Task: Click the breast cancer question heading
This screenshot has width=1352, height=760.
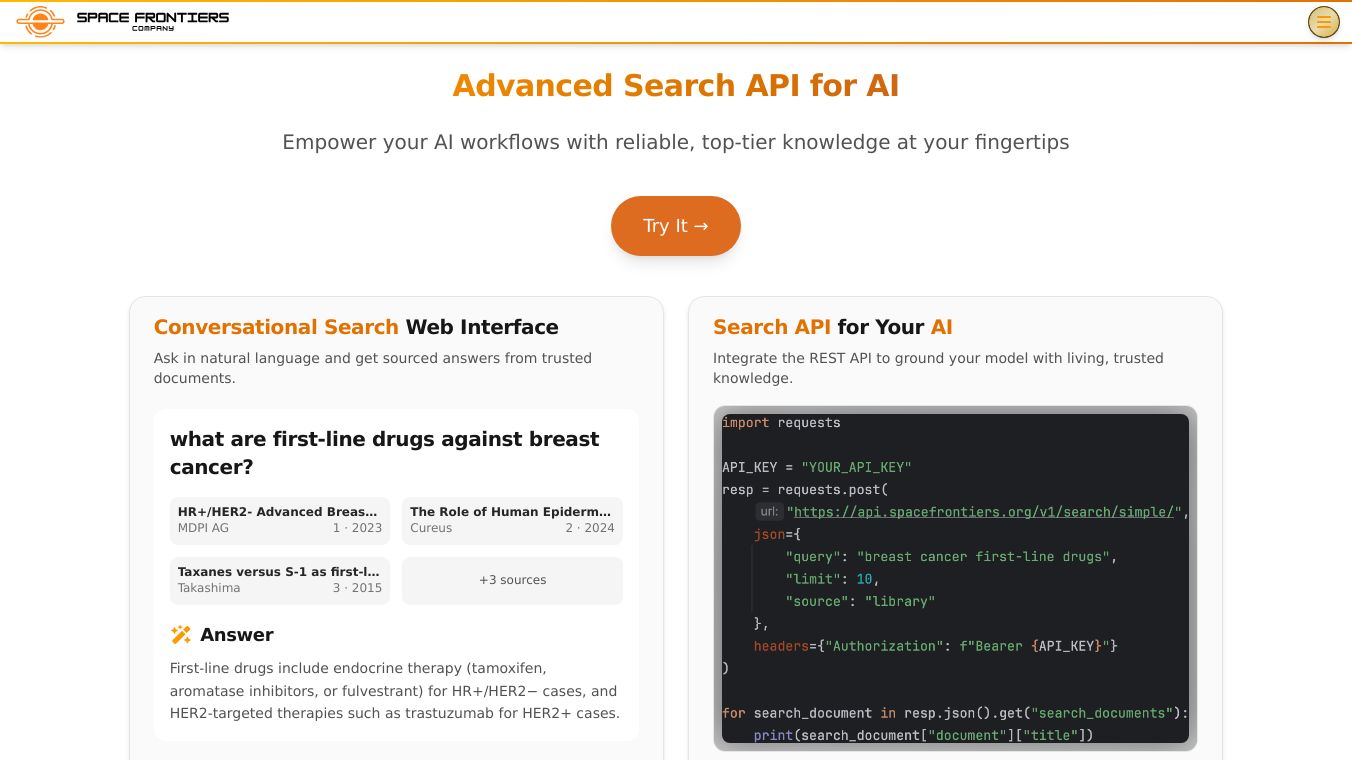Action: tap(385, 453)
